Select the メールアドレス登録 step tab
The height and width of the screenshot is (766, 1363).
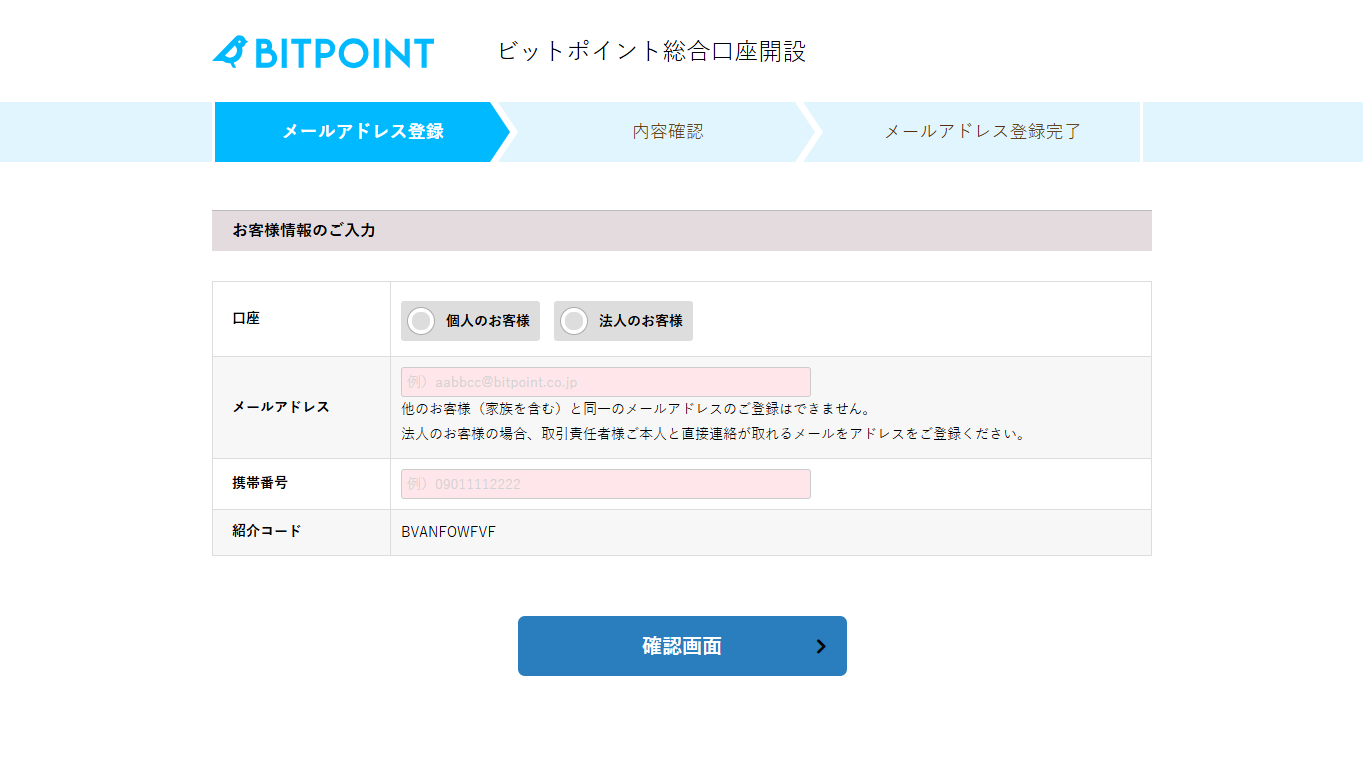[x=362, y=131]
